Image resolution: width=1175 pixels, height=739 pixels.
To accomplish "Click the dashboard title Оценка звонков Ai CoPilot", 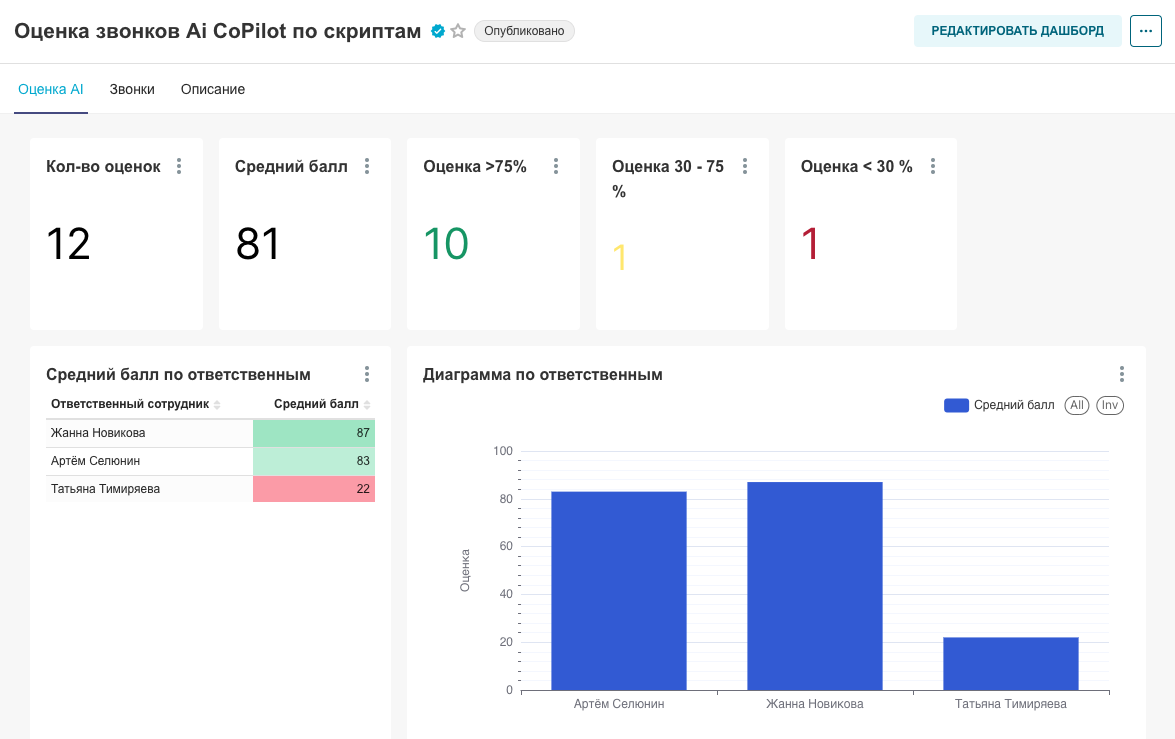I will coord(217,31).
